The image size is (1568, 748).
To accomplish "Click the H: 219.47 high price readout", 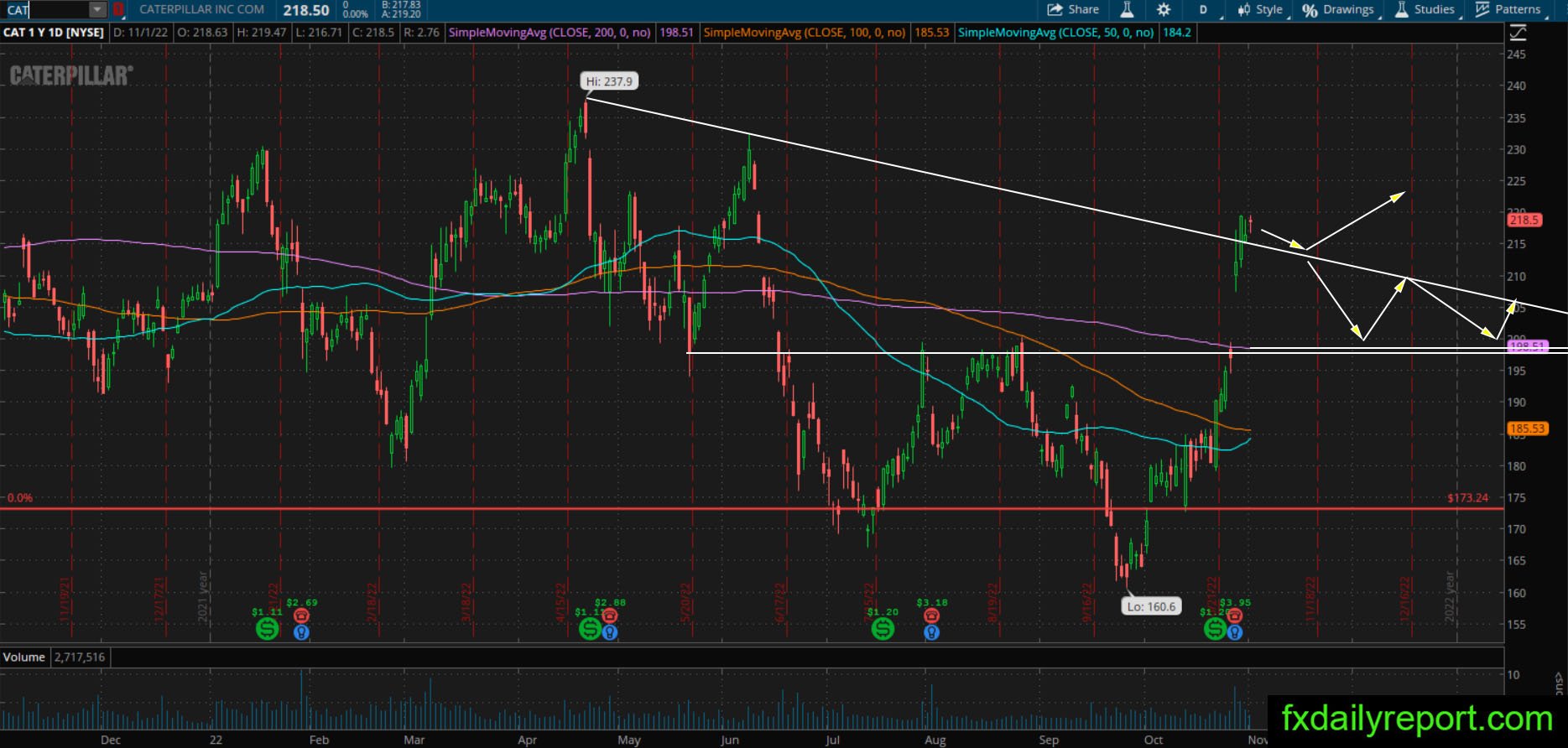I will (262, 33).
